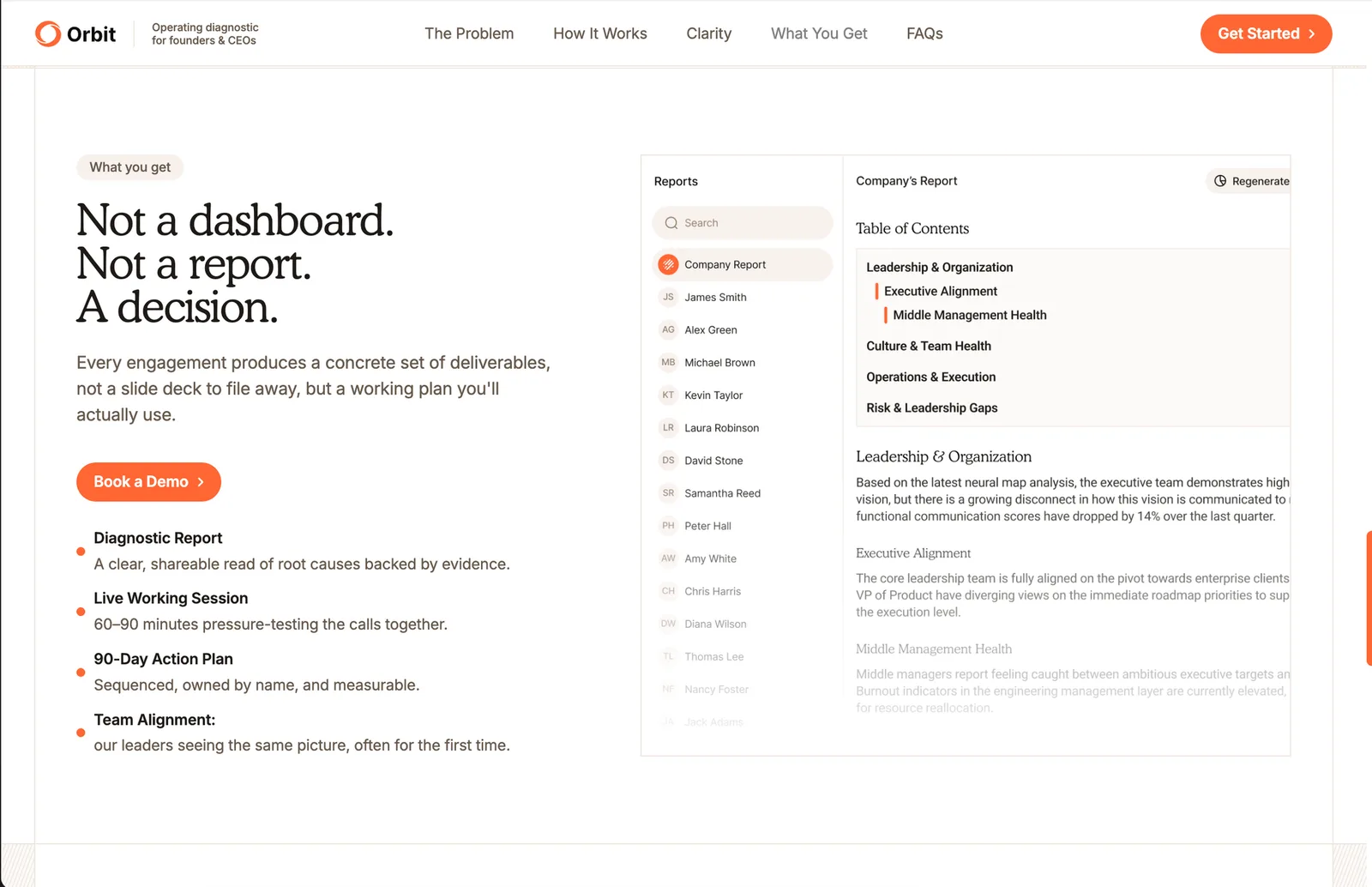Click the JS avatar for James Smith

(668, 298)
